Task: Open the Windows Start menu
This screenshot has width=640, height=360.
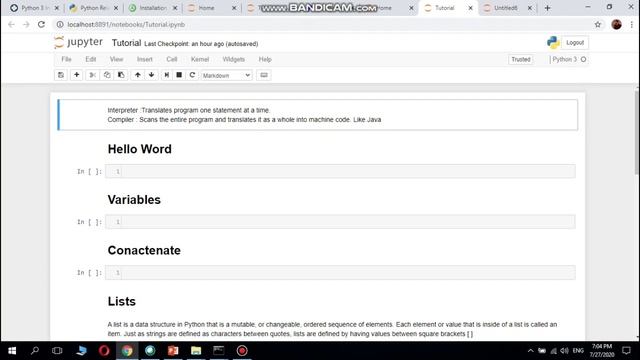Action: point(12,351)
